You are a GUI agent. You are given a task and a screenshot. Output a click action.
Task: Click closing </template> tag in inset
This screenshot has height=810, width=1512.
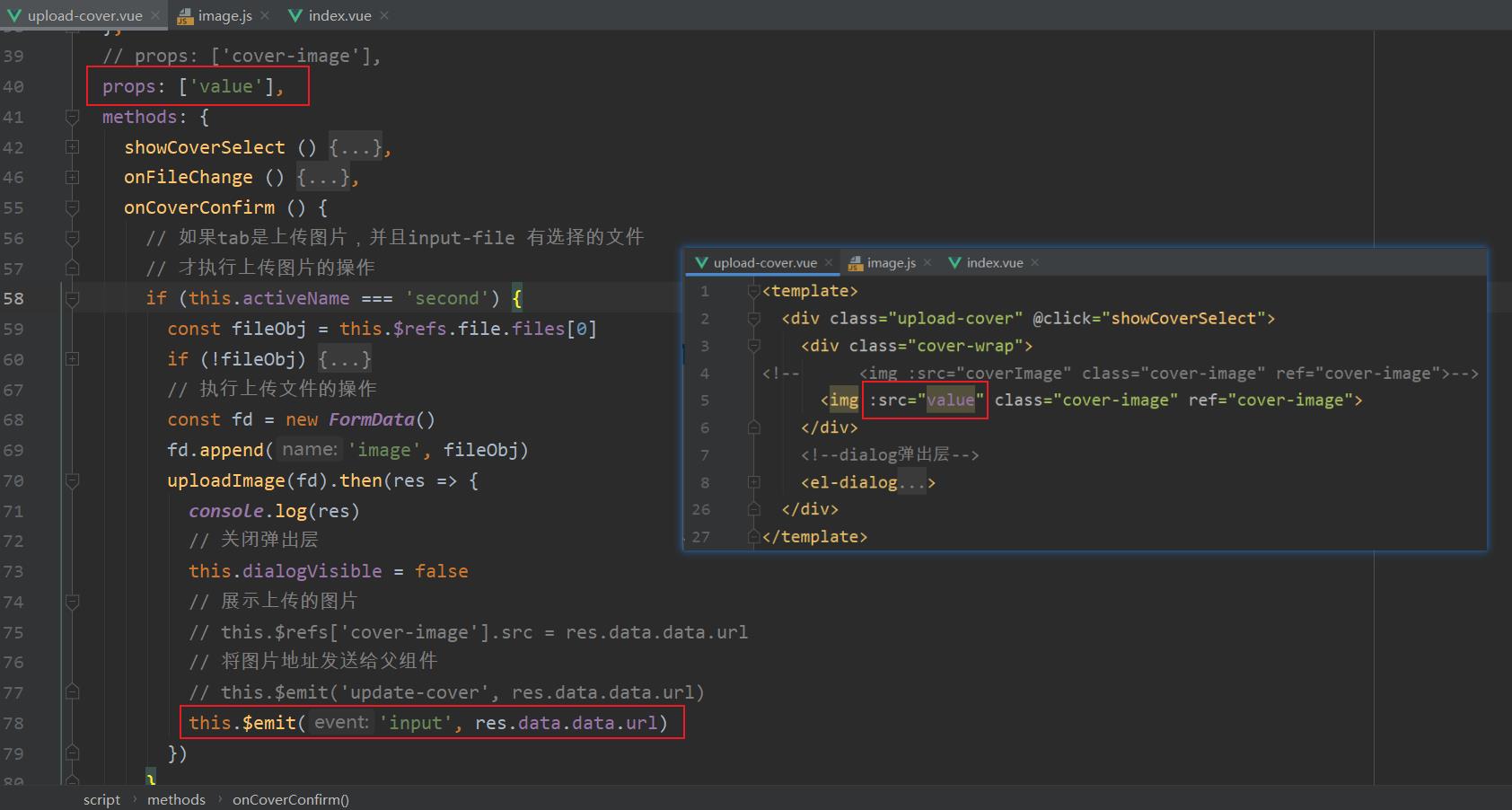click(x=814, y=536)
